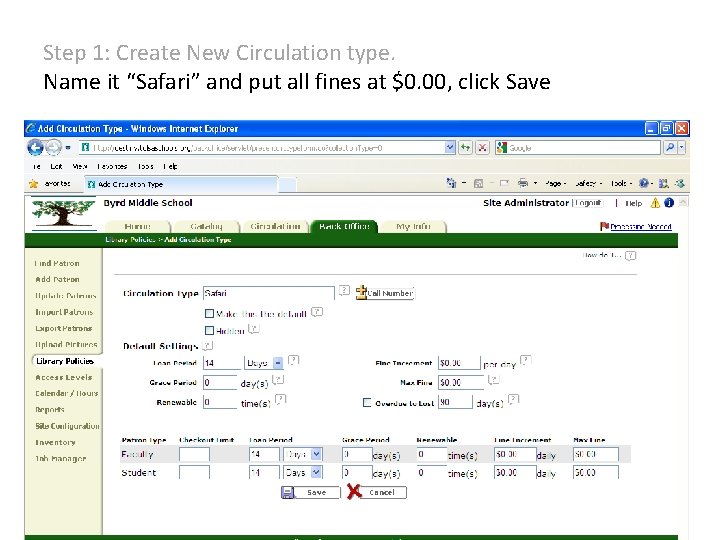Click the Logout link
This screenshot has width=720, height=540.
[x=588, y=203]
